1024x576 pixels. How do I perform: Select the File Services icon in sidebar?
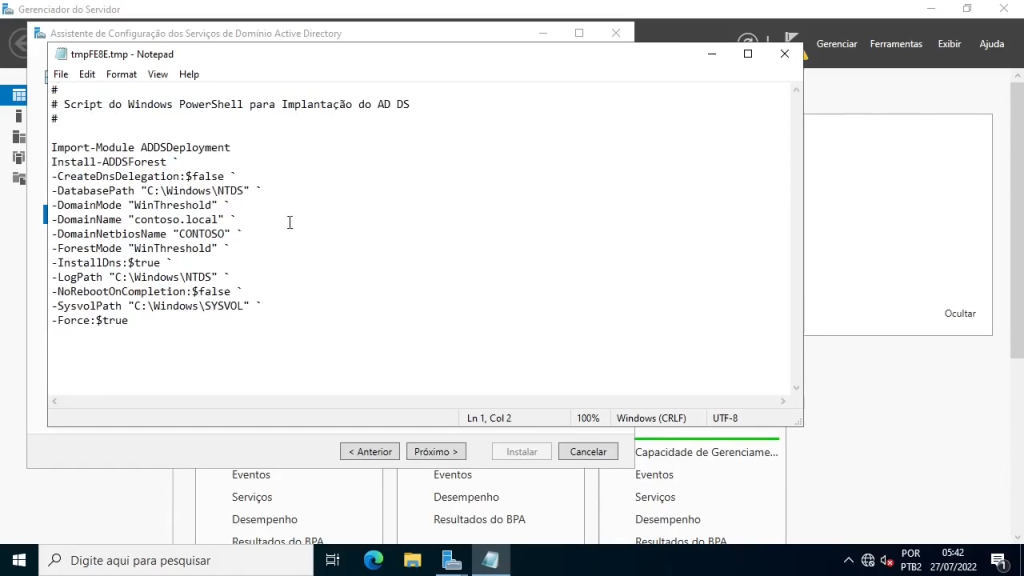click(19, 178)
